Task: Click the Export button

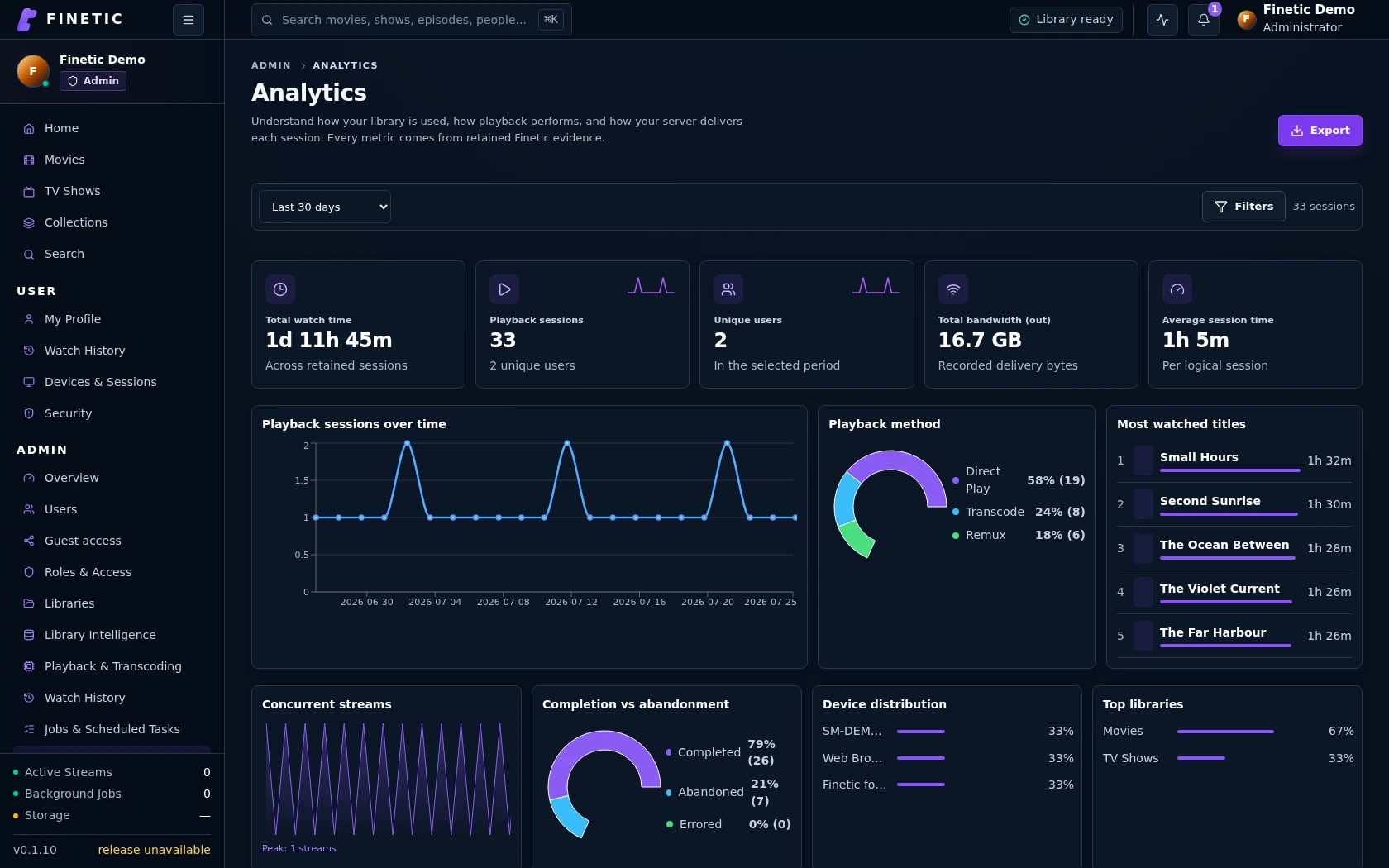Action: click(x=1320, y=131)
